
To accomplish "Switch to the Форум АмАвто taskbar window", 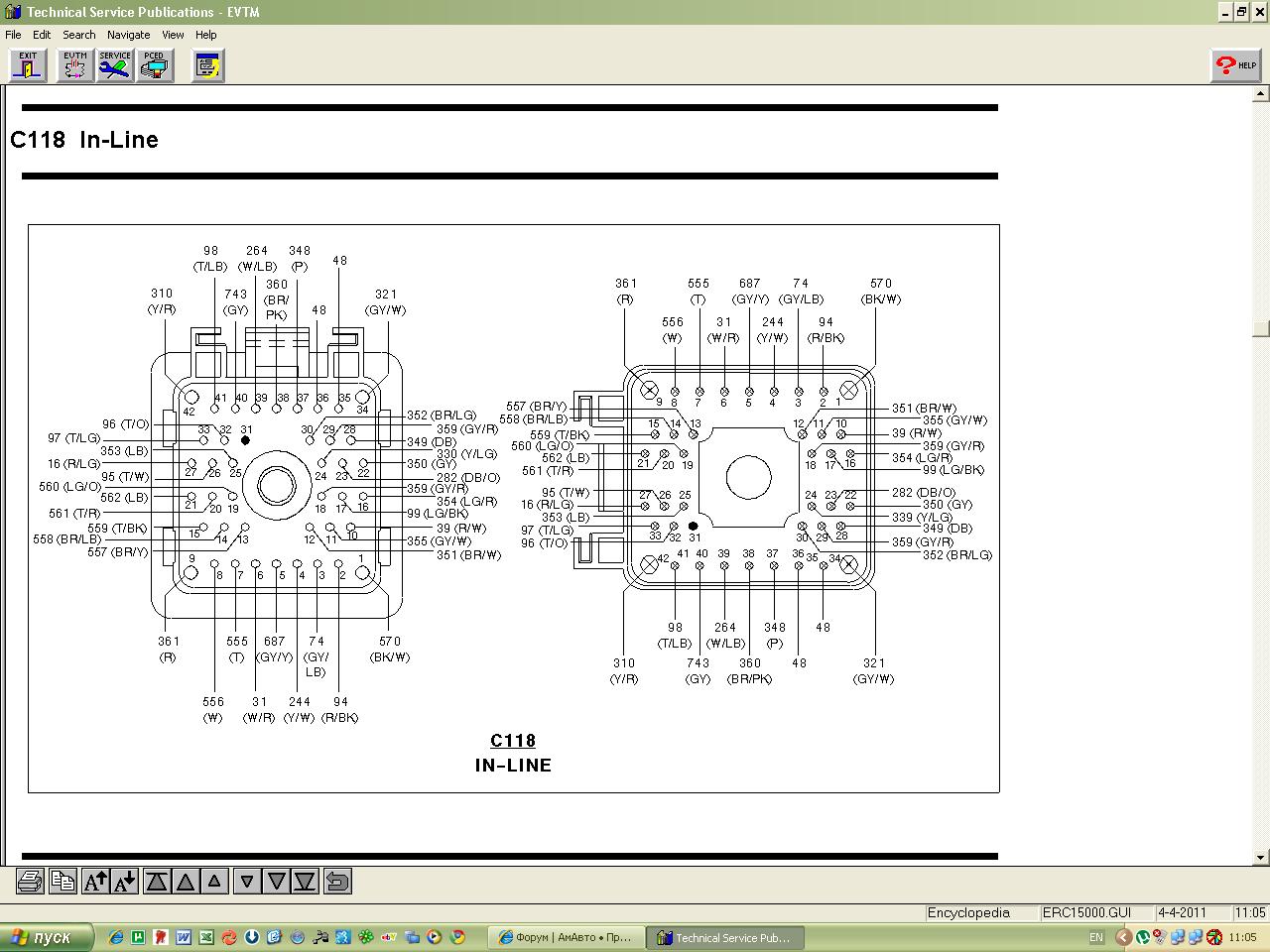I will 566,937.
